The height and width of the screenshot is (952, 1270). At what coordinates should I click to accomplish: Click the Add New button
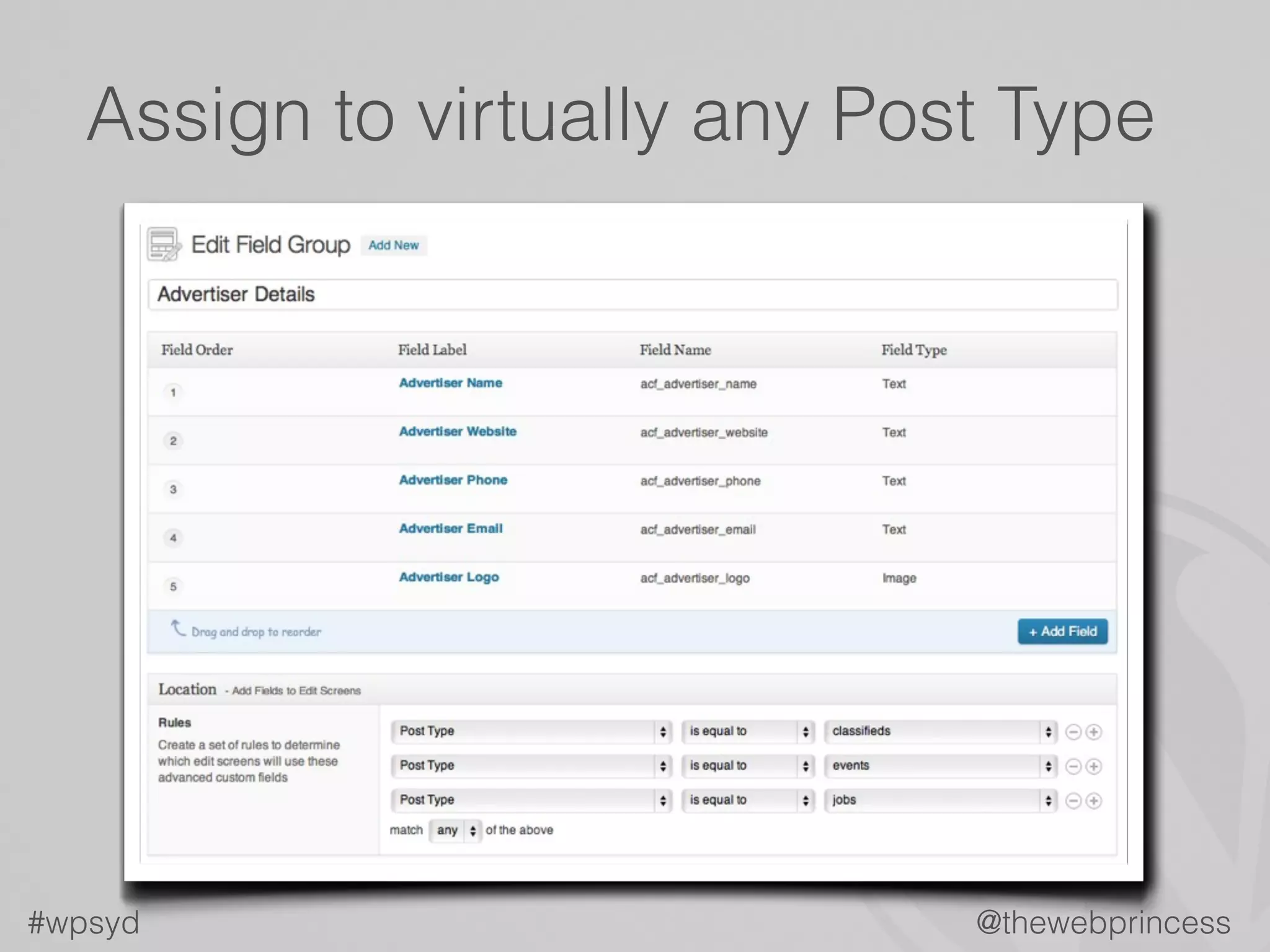(x=394, y=245)
